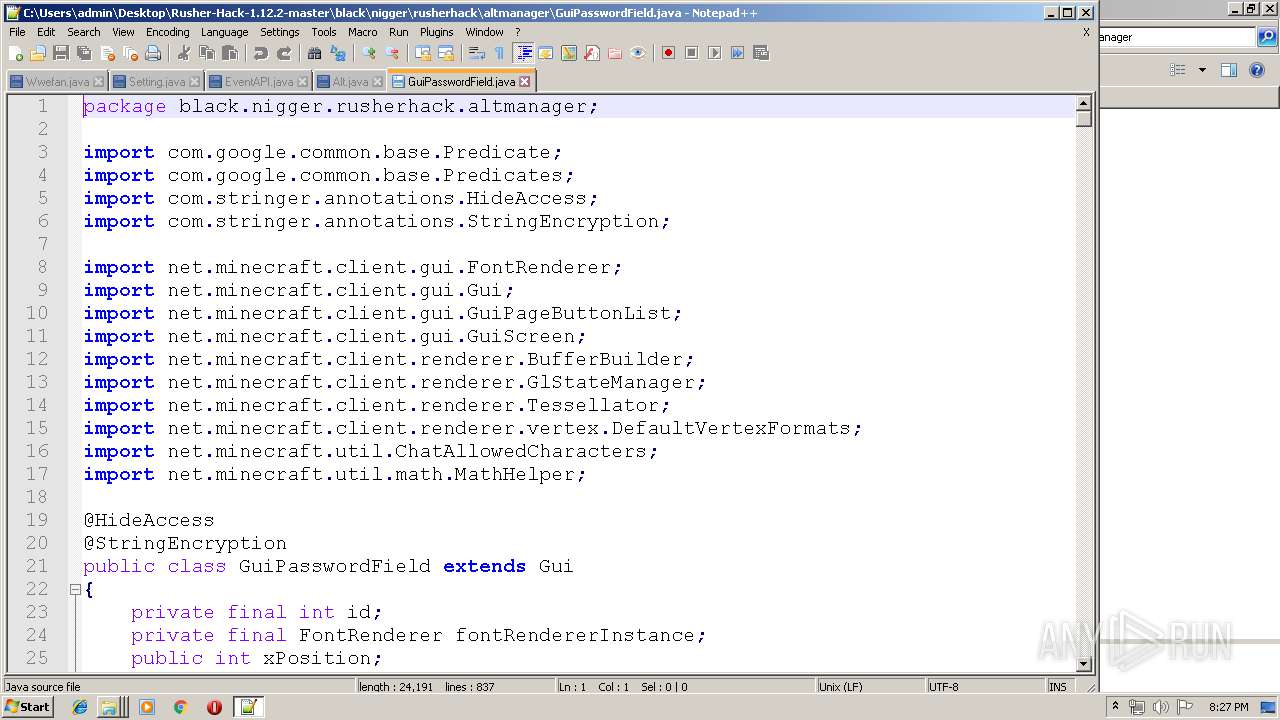This screenshot has height=720, width=1280.
Task: Collapse the class fold marker at line 22
Action: click(75, 590)
